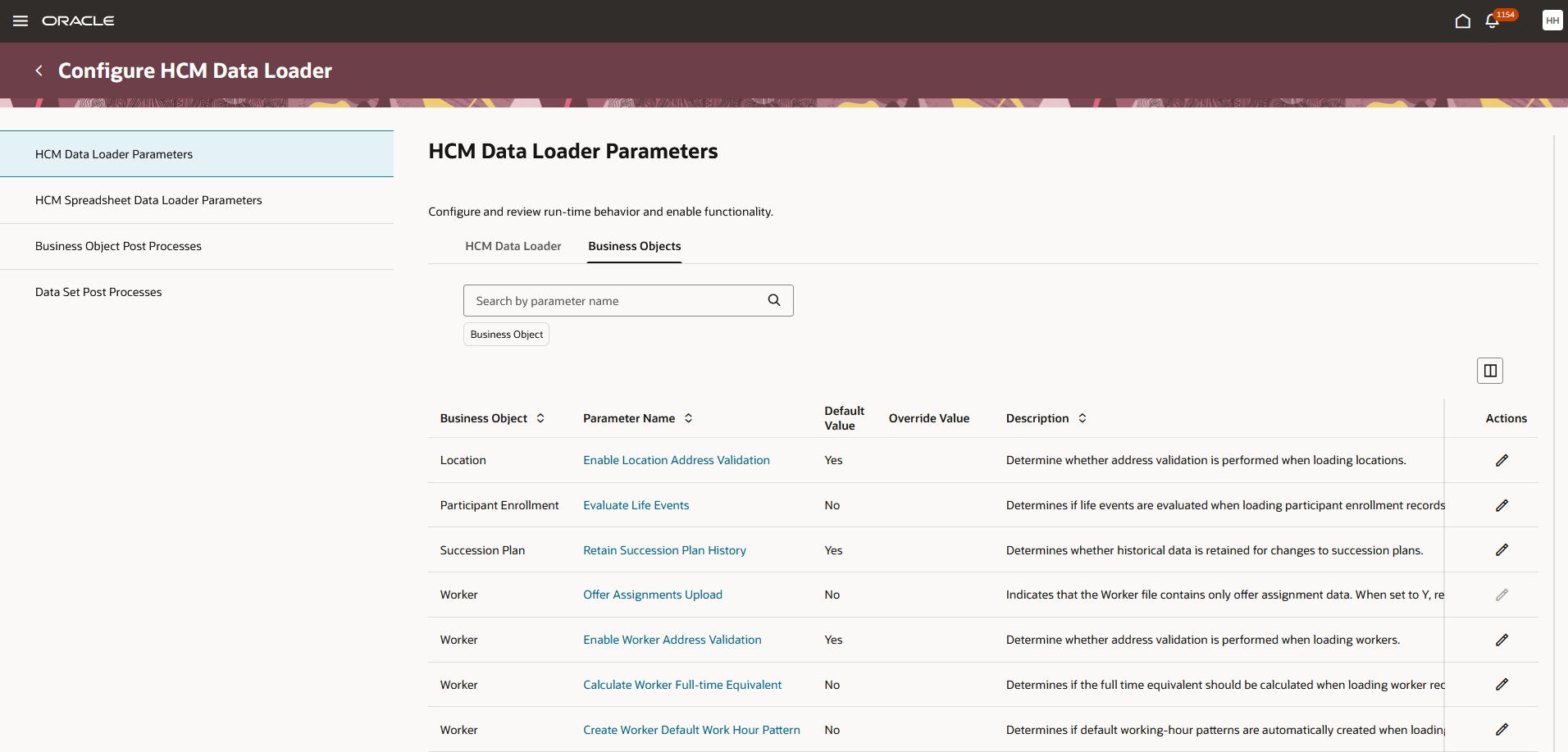Screen dimensions: 1568x752
Task: Click the page vertical scrollbar
Action: pos(1554,443)
